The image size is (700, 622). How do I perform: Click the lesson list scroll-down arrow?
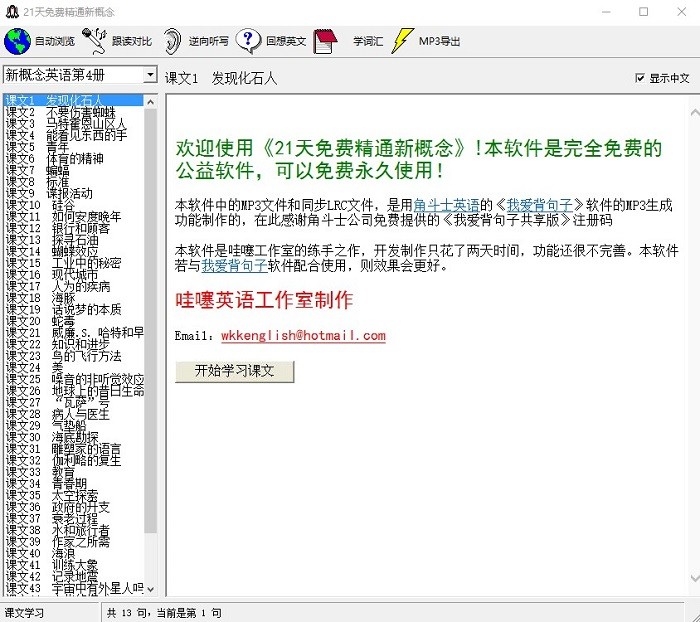coord(151,591)
